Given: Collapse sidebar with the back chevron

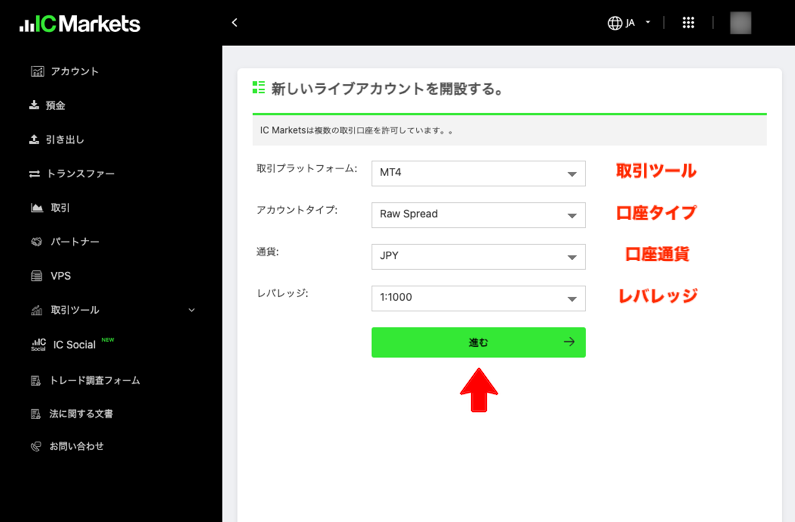Looking at the screenshot, I should pos(234,22).
